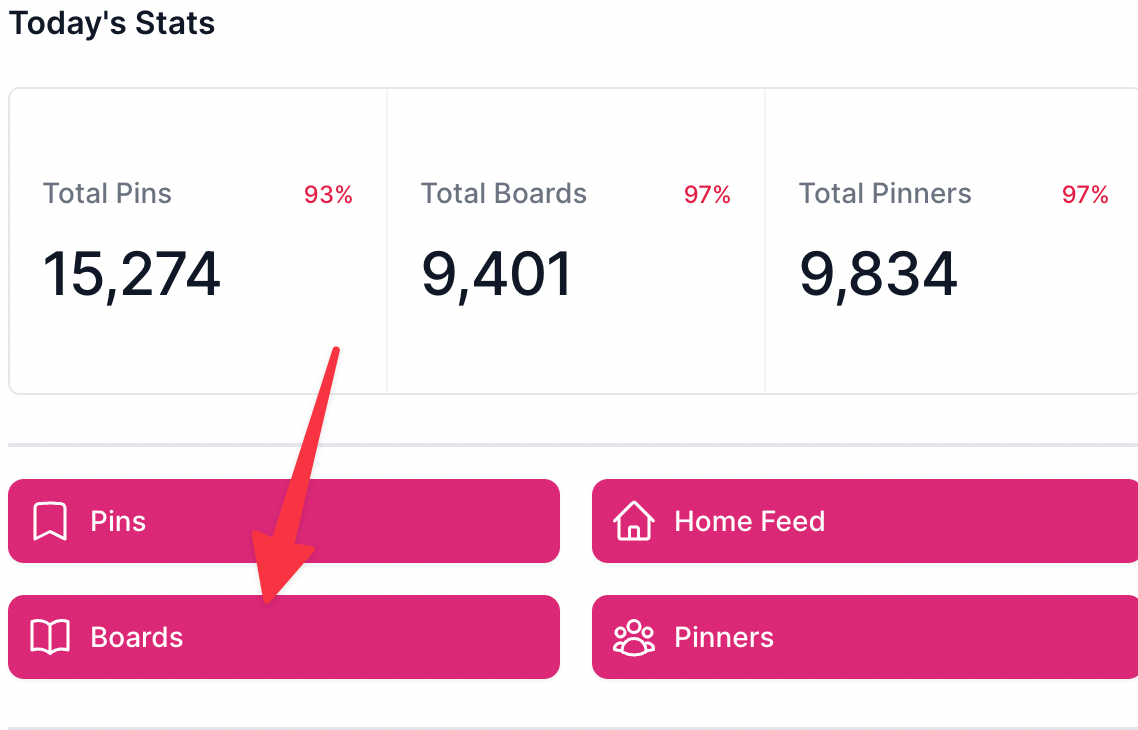Select the Total Pins stat label
The width and height of the screenshot is (1138, 730).
tap(107, 194)
